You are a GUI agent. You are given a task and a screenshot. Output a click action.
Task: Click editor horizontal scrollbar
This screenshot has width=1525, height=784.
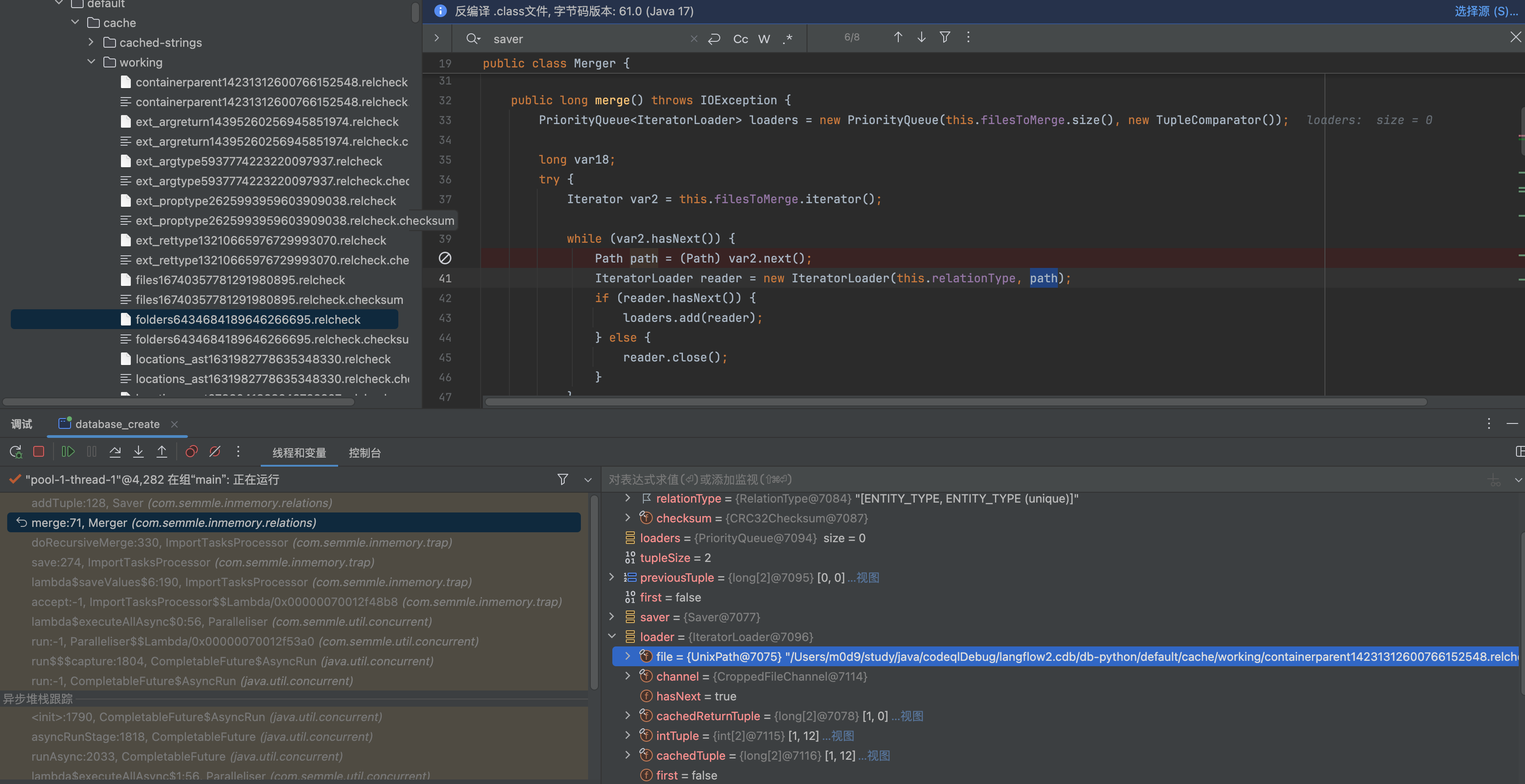click(955, 402)
